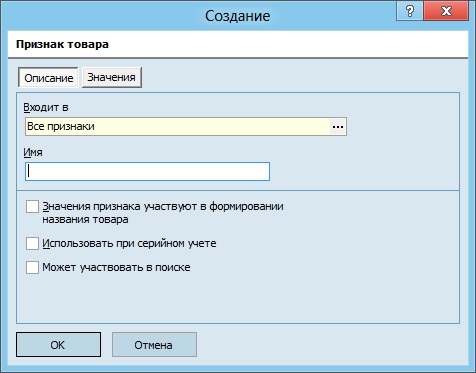Close the Создание dialog window
Image resolution: width=476 pixels, height=373 pixels.
(x=446, y=11)
